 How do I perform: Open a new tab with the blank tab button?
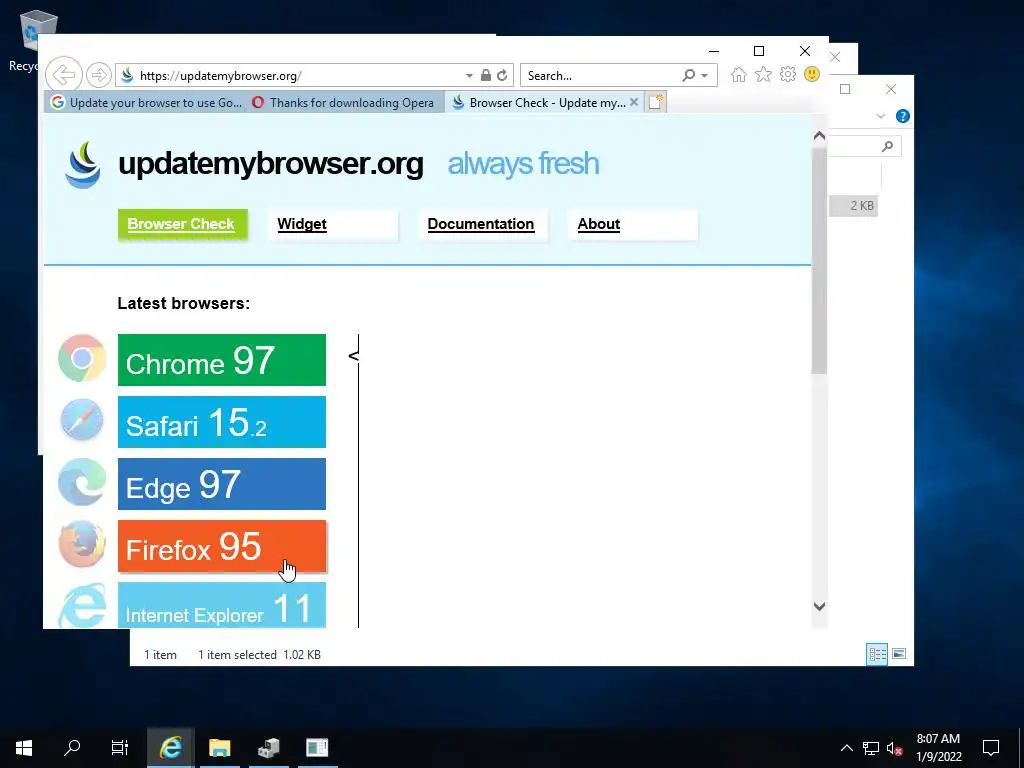pos(656,102)
